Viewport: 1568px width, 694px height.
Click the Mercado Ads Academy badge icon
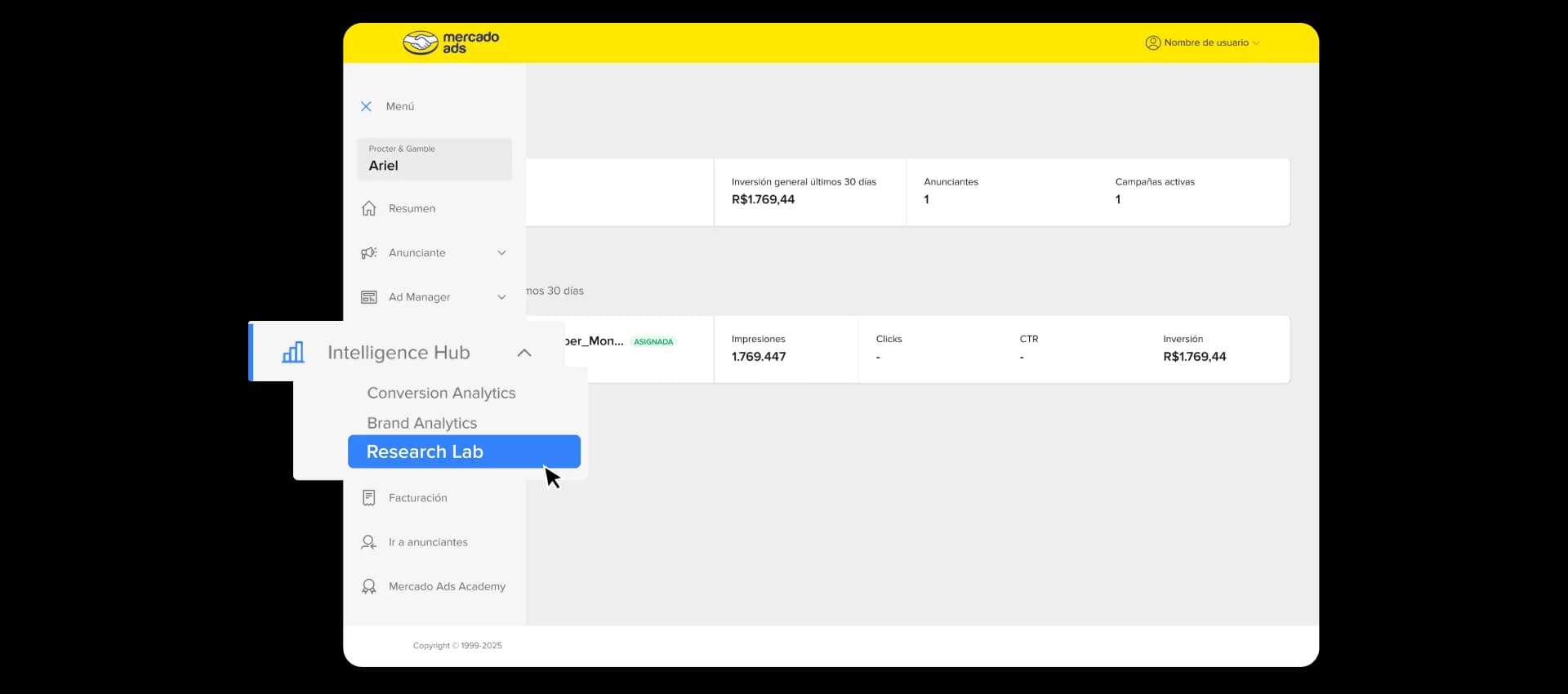coord(369,586)
